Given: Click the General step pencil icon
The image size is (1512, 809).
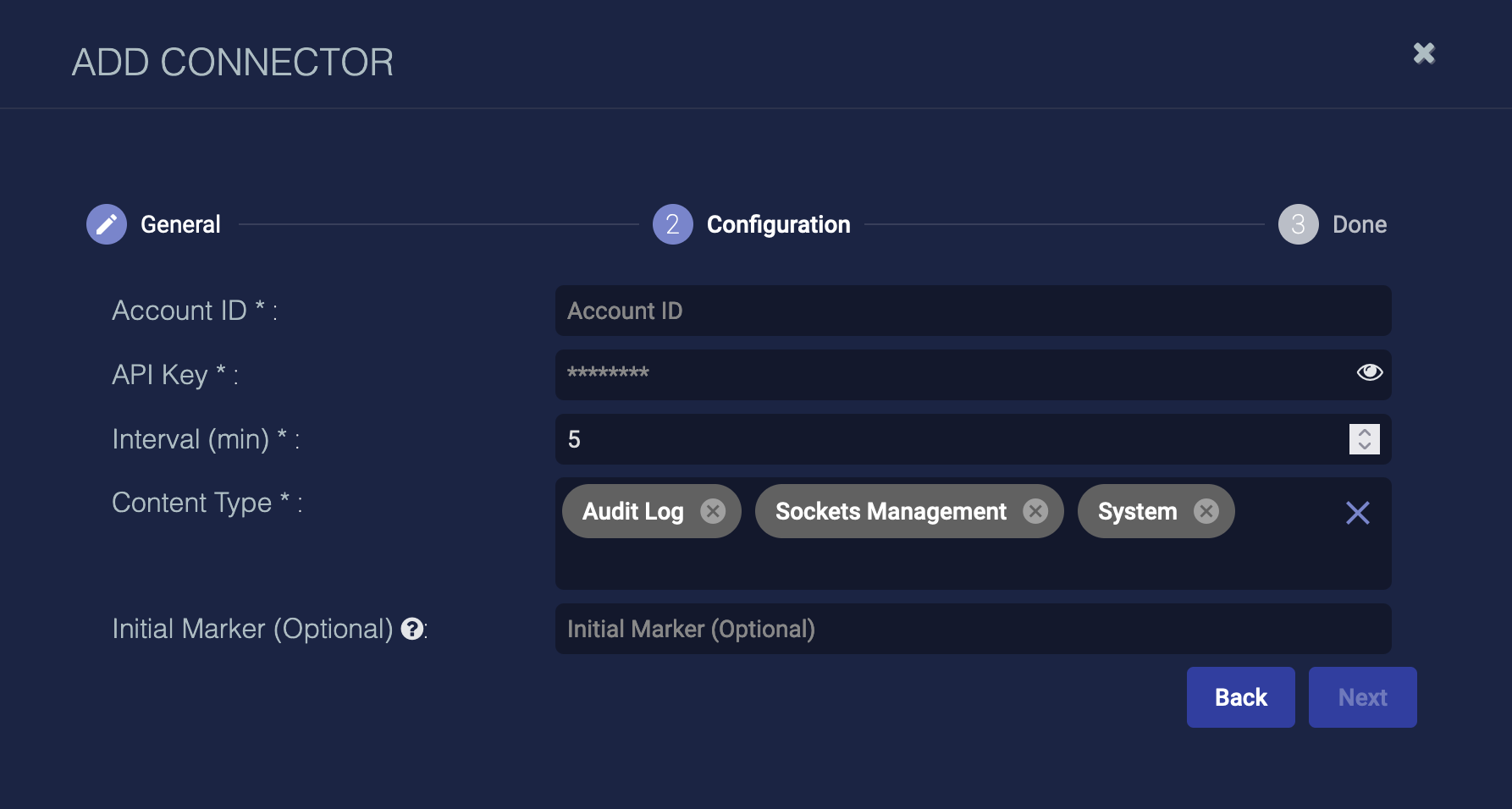Looking at the screenshot, I should pyautogui.click(x=107, y=224).
